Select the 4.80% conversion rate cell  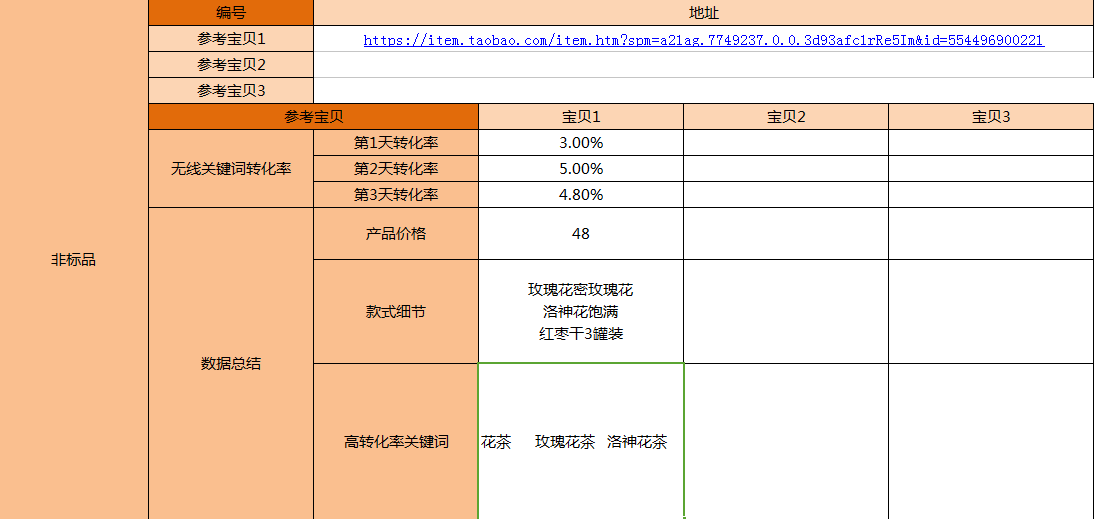[x=581, y=195]
